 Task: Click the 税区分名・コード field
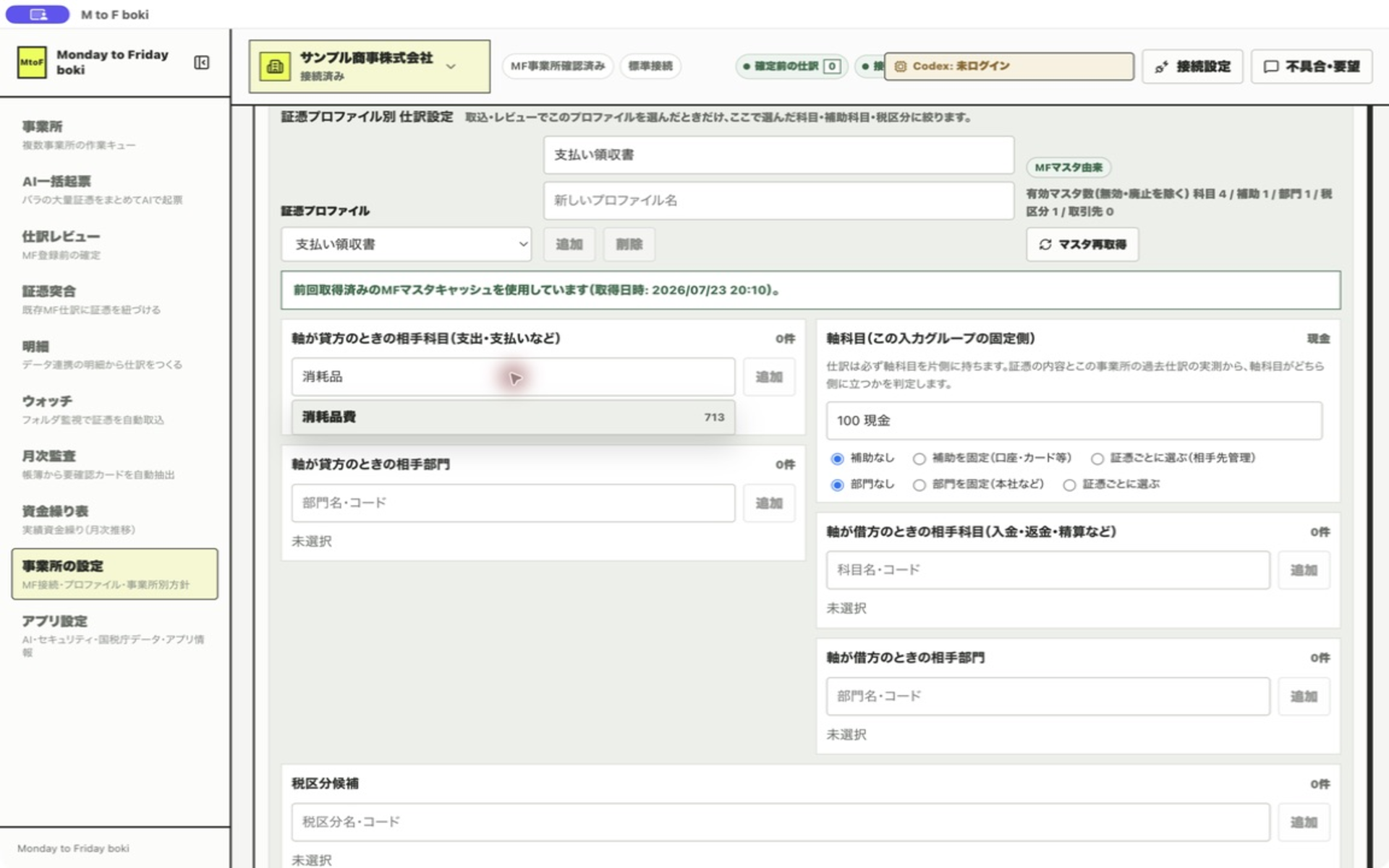coord(780,822)
